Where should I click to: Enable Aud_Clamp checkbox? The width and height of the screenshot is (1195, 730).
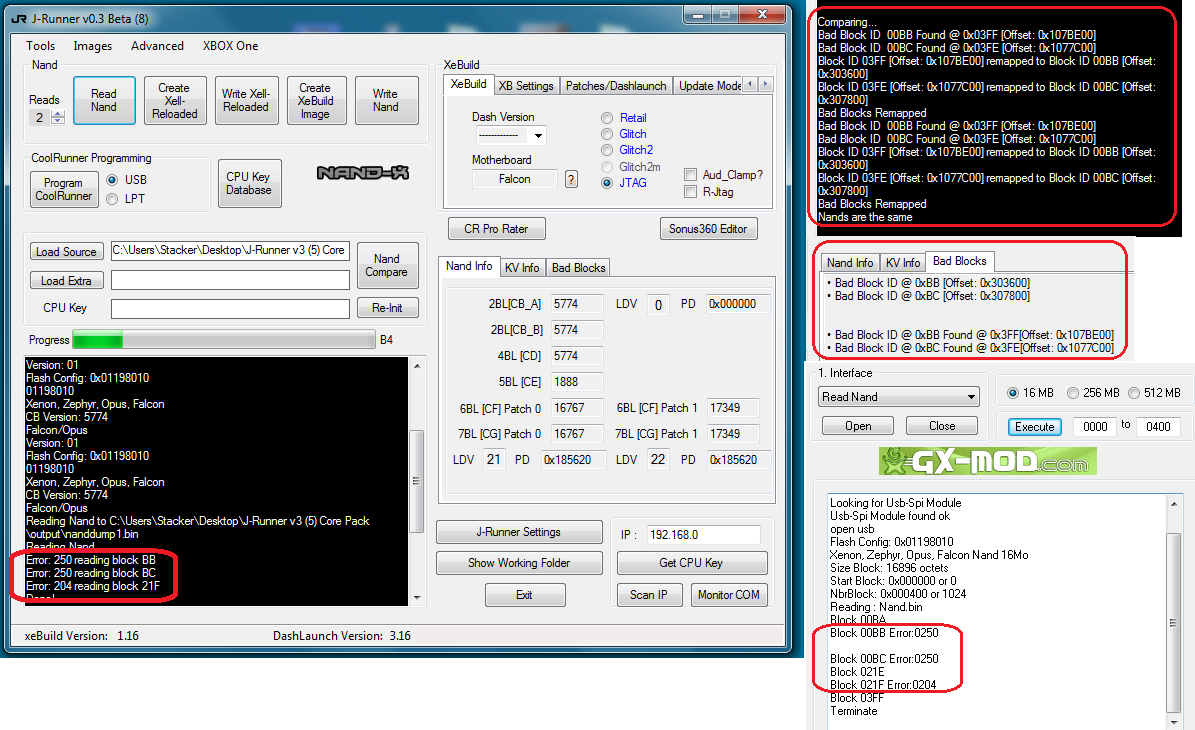pyautogui.click(x=690, y=174)
